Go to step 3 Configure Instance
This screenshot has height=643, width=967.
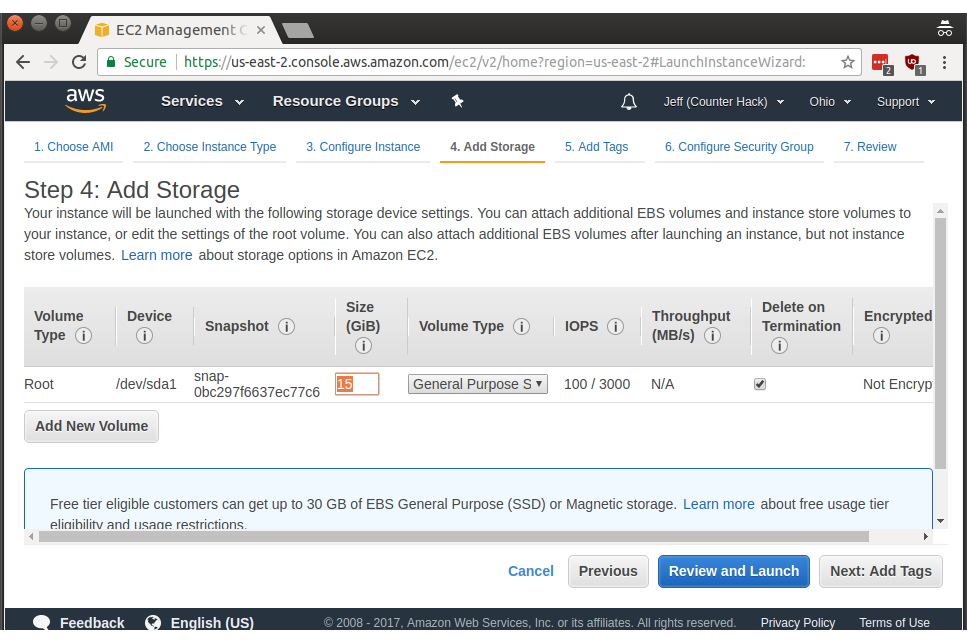[363, 147]
